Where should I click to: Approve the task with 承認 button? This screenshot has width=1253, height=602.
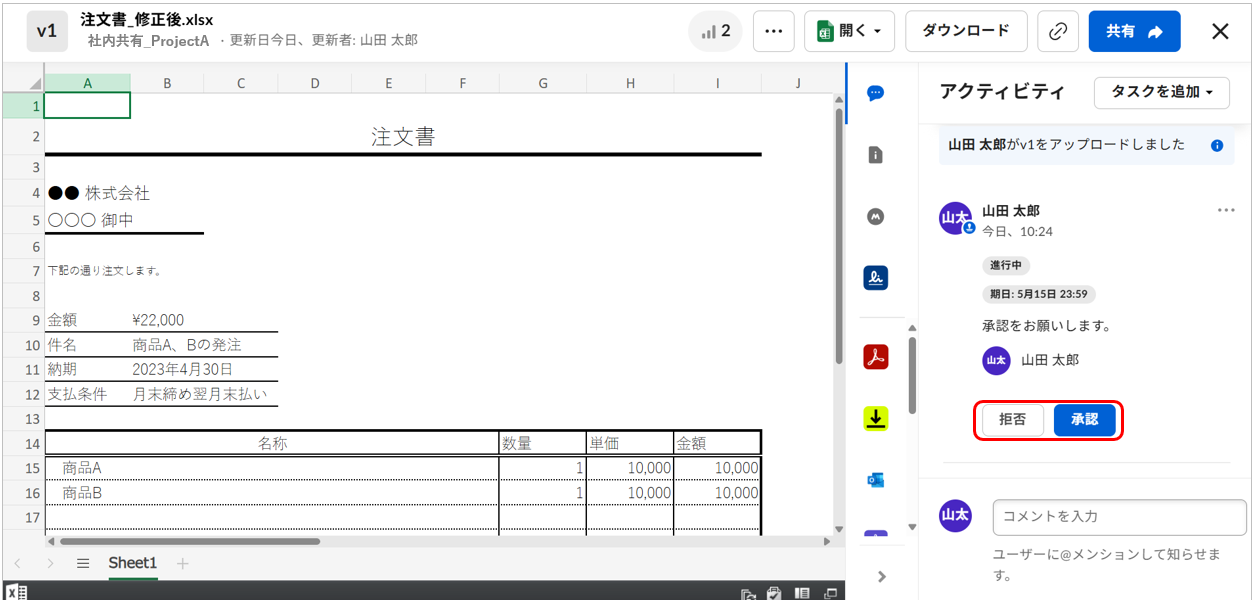pos(1084,421)
